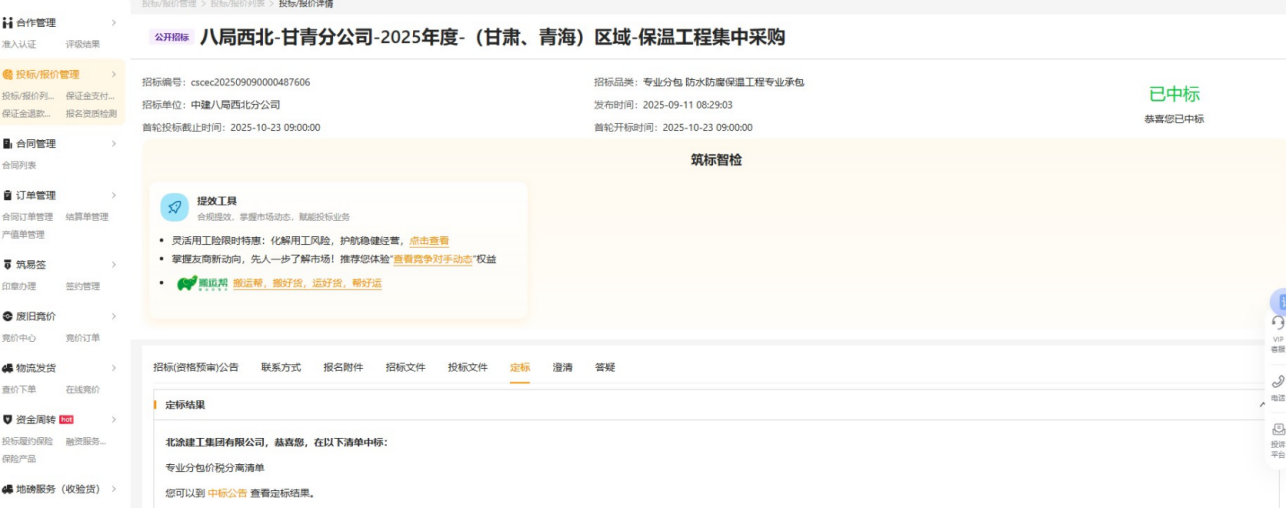Open the 中标公告 link
The width and height of the screenshot is (1286, 508).
pyautogui.click(x=227, y=493)
